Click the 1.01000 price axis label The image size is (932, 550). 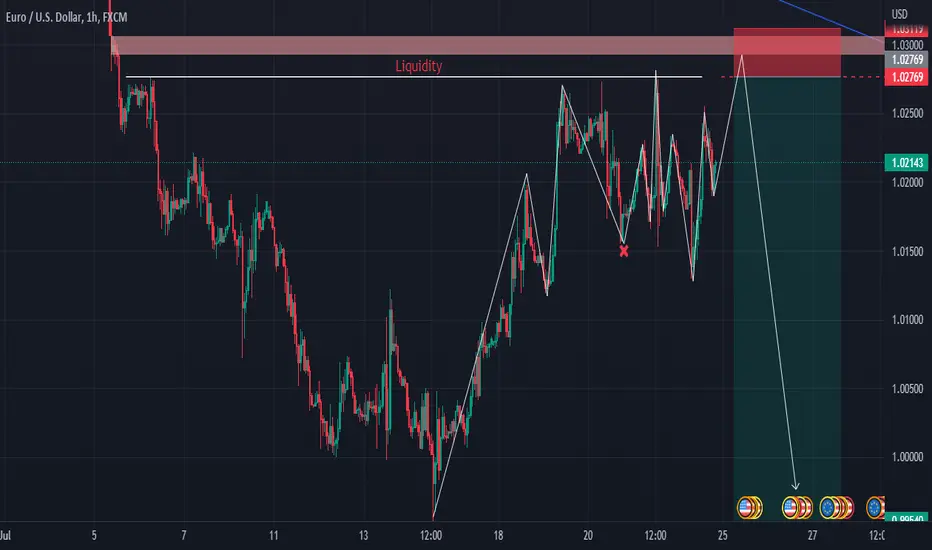tap(907, 320)
